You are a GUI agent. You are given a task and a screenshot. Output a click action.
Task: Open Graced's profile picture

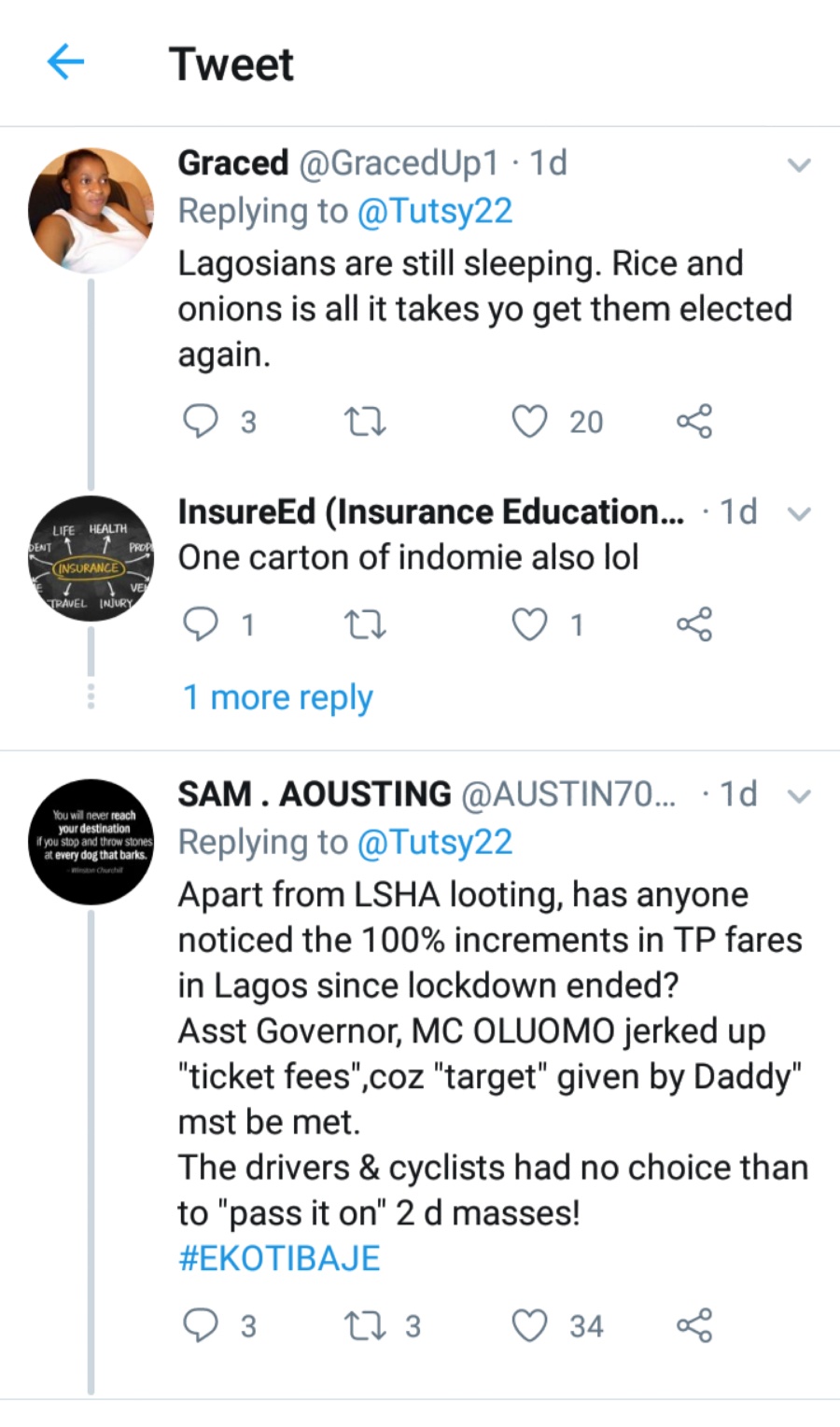pos(91,210)
